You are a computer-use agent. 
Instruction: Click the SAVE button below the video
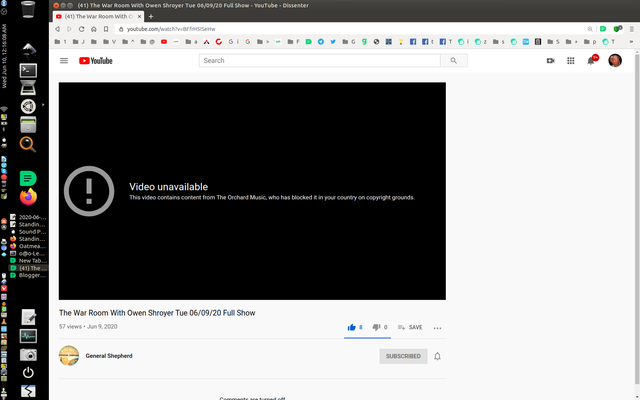[x=410, y=327]
